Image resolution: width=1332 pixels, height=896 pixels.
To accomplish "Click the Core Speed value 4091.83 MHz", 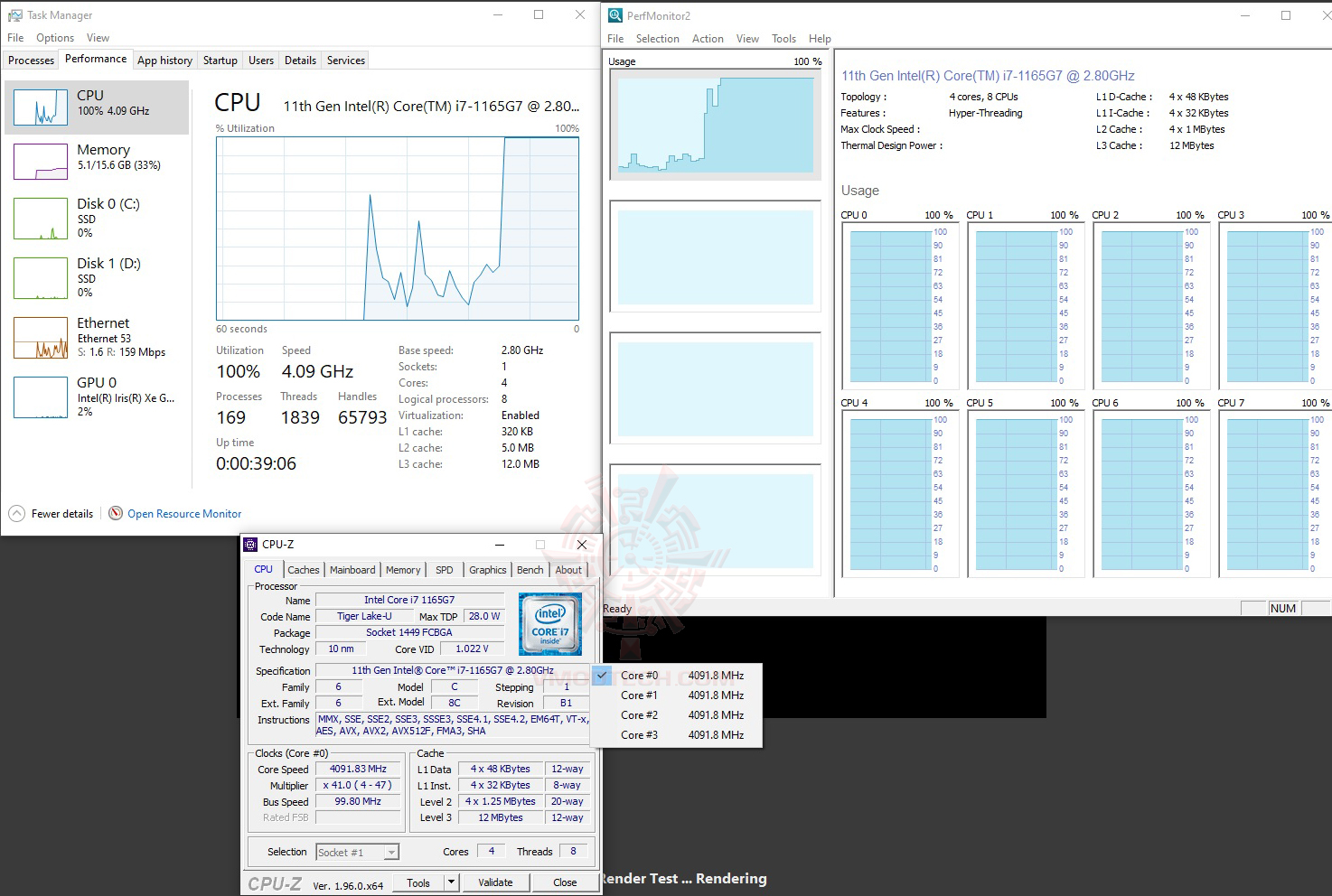I will (358, 770).
